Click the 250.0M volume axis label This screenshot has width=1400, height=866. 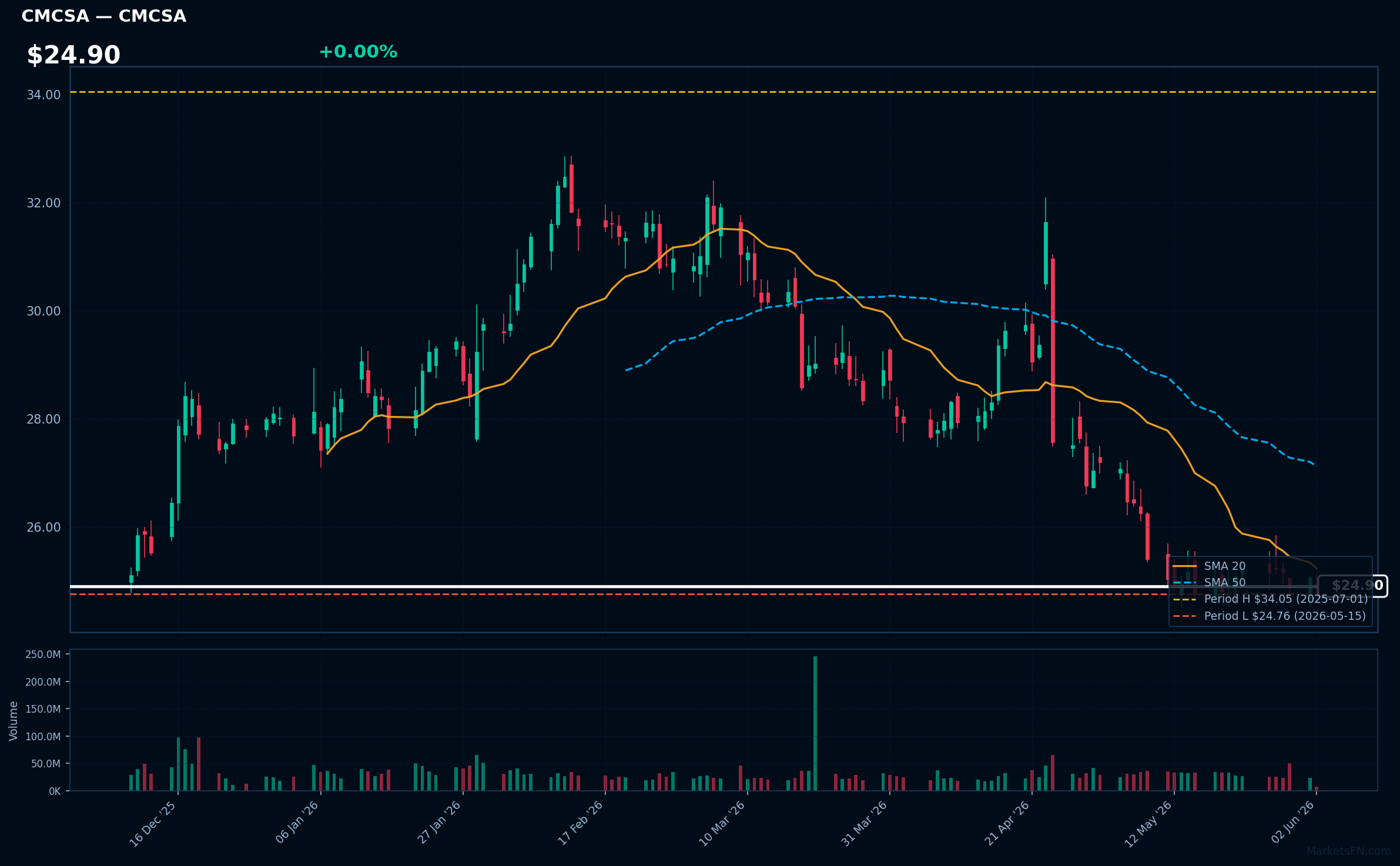pyautogui.click(x=43, y=654)
